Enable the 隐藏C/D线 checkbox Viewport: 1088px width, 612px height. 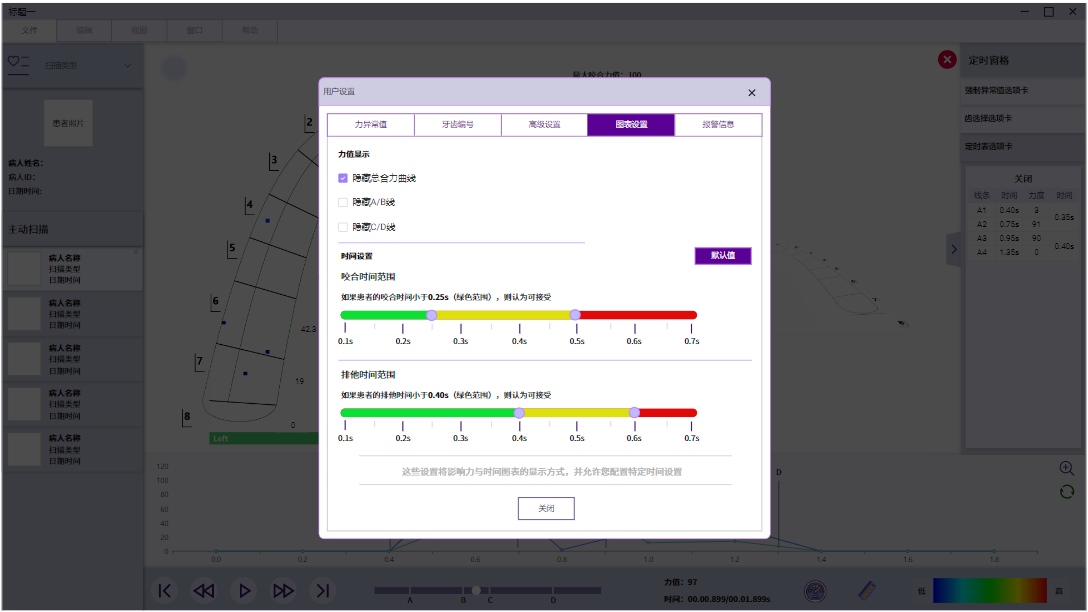click(x=343, y=227)
